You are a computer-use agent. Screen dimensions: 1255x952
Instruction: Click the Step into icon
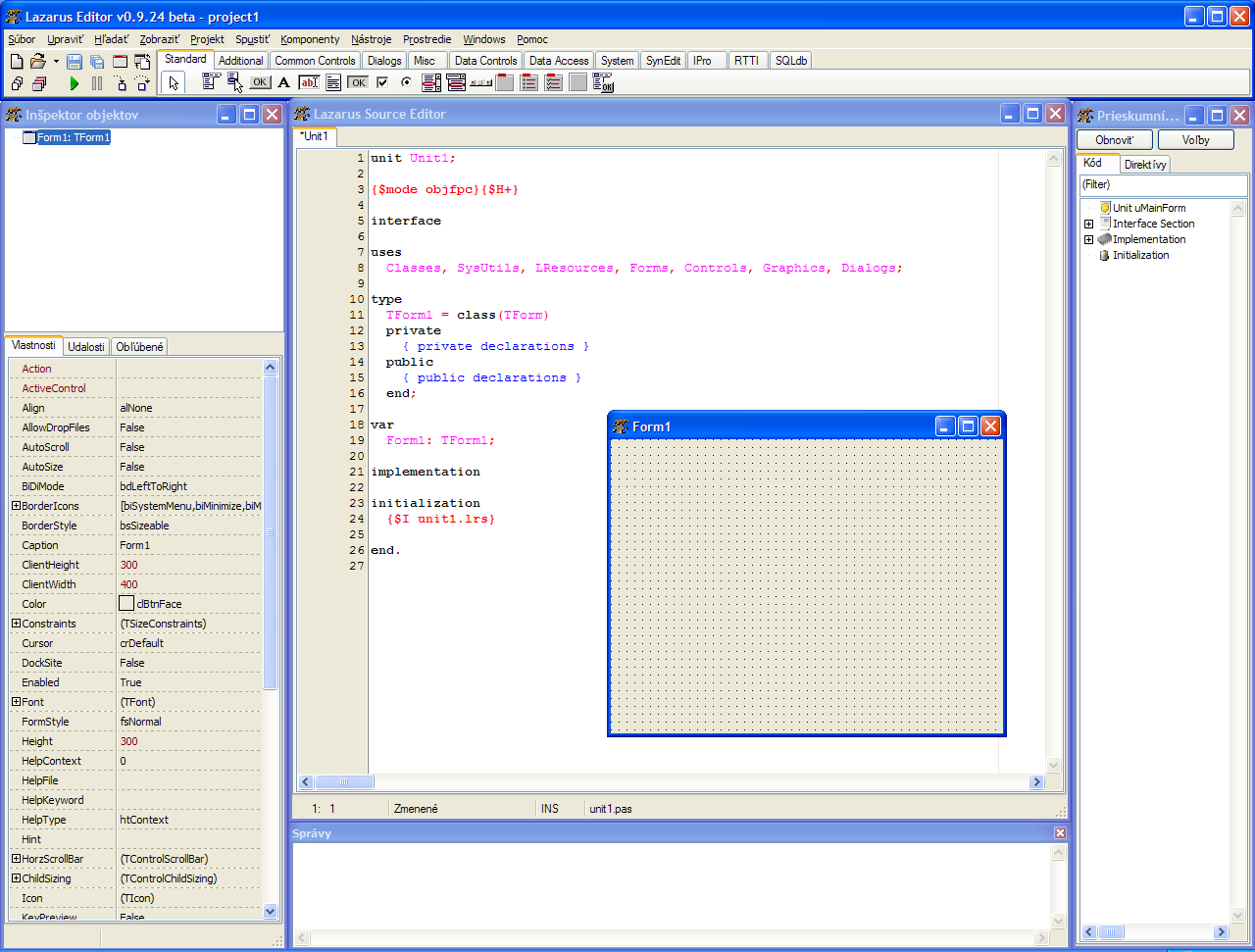point(120,83)
